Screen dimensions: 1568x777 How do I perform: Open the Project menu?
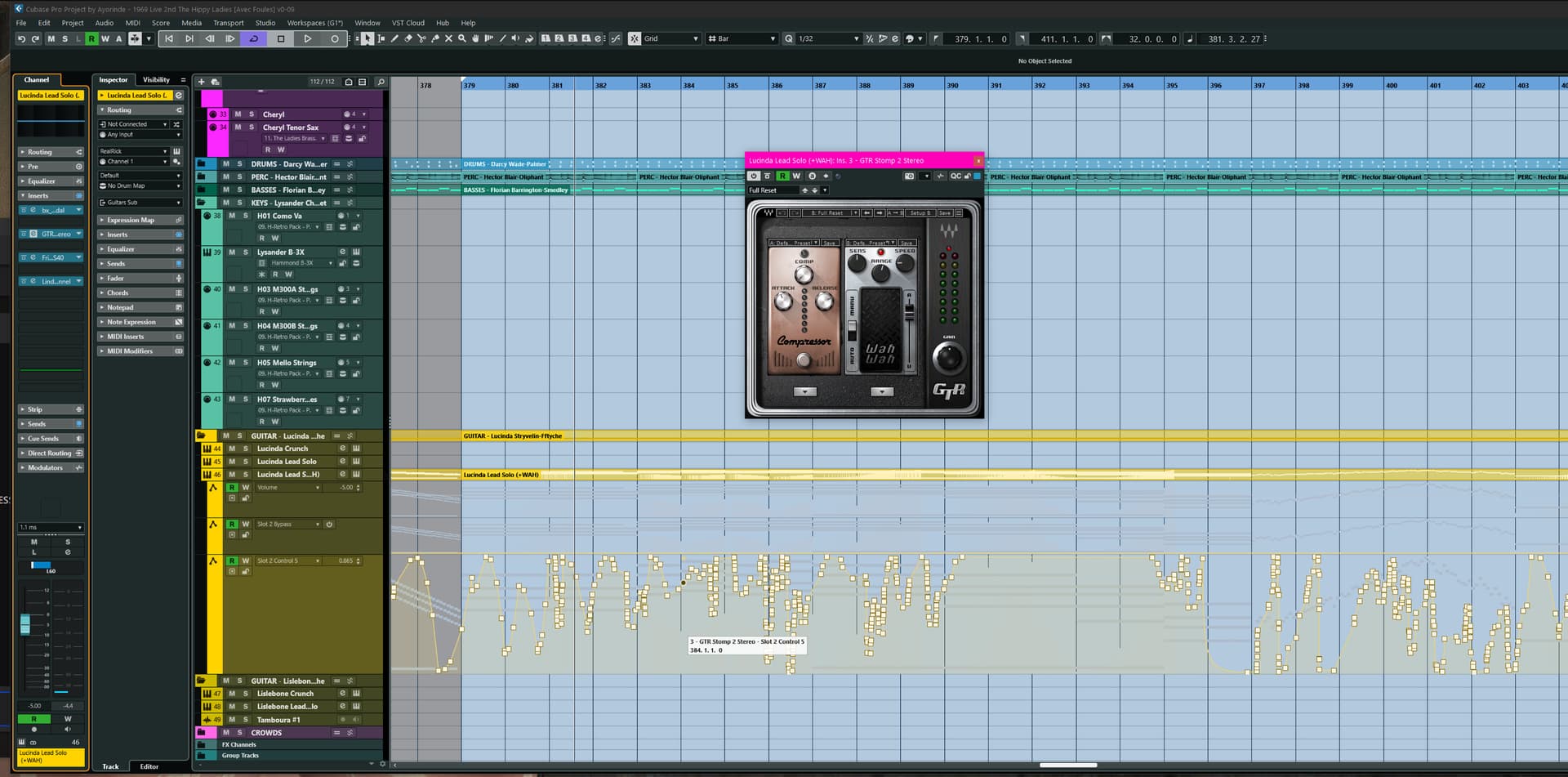coord(73,23)
